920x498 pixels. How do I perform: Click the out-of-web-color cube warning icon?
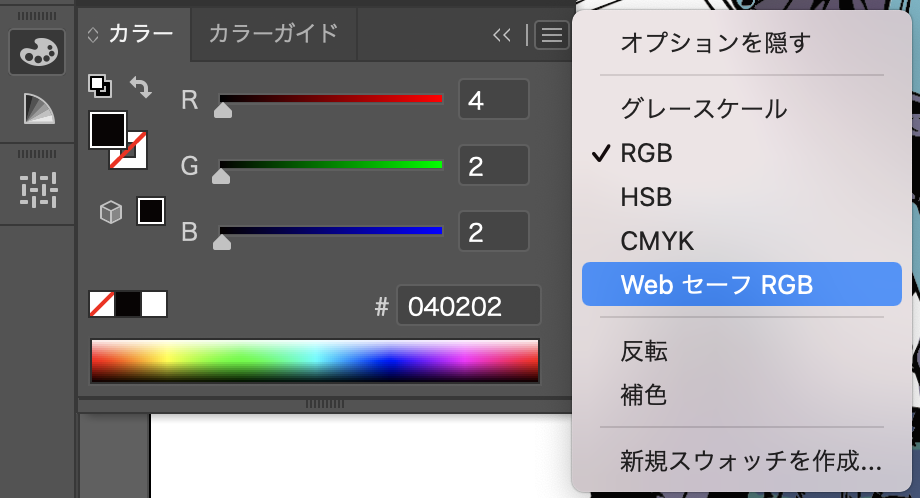pos(111,212)
